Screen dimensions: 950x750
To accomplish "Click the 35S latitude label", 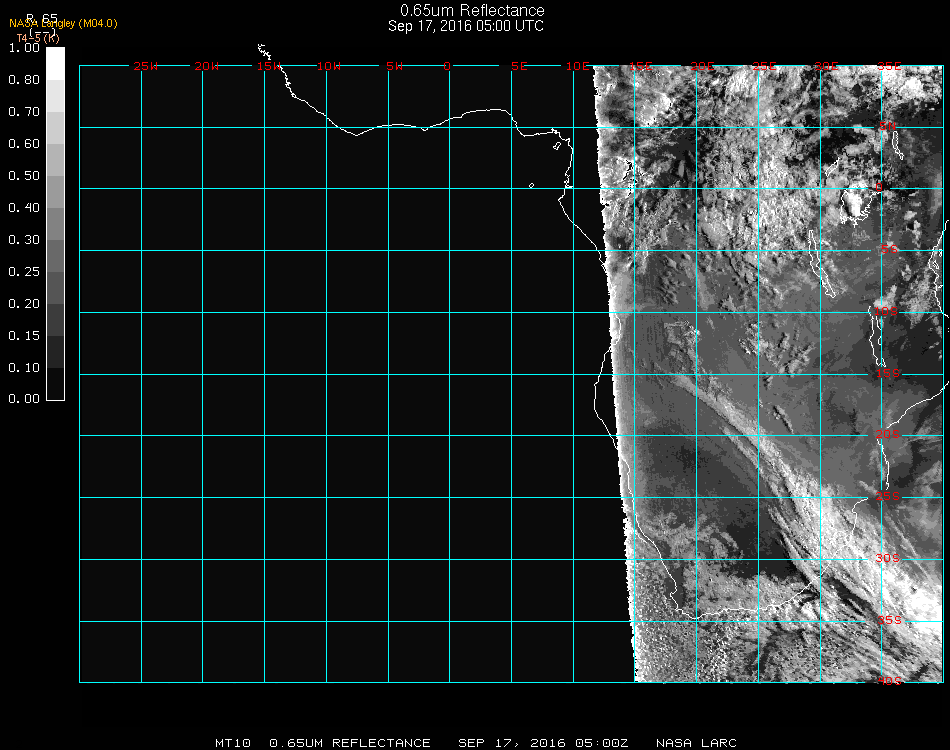I will point(889,620).
